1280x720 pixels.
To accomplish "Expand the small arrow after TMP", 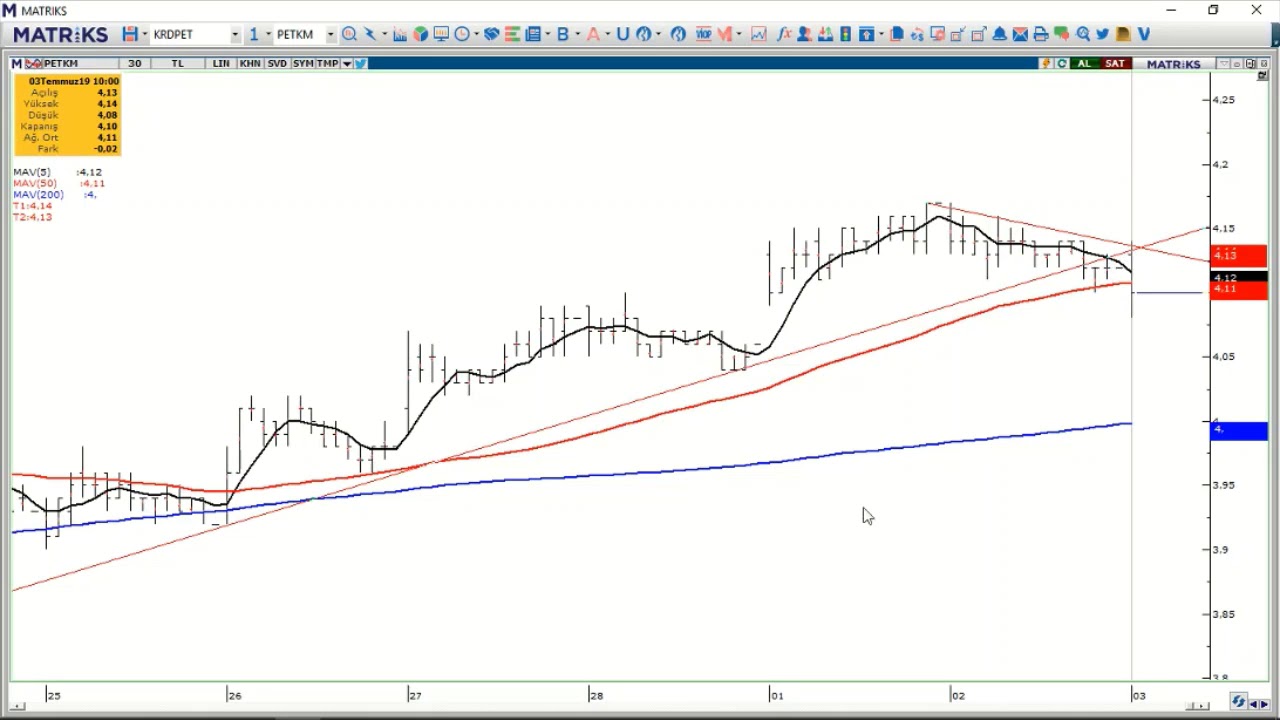I will (347, 63).
